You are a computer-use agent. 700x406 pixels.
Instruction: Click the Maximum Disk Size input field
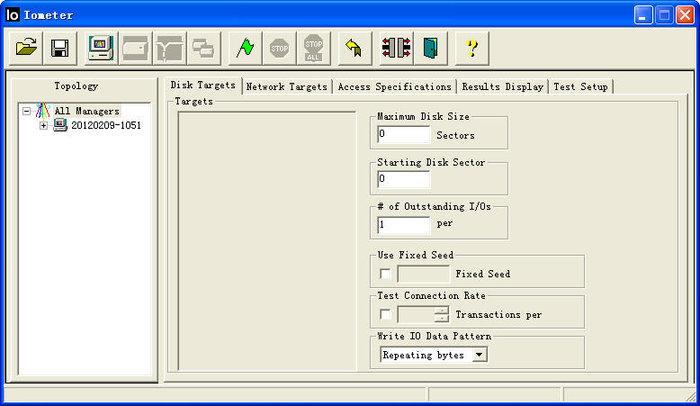pos(404,134)
